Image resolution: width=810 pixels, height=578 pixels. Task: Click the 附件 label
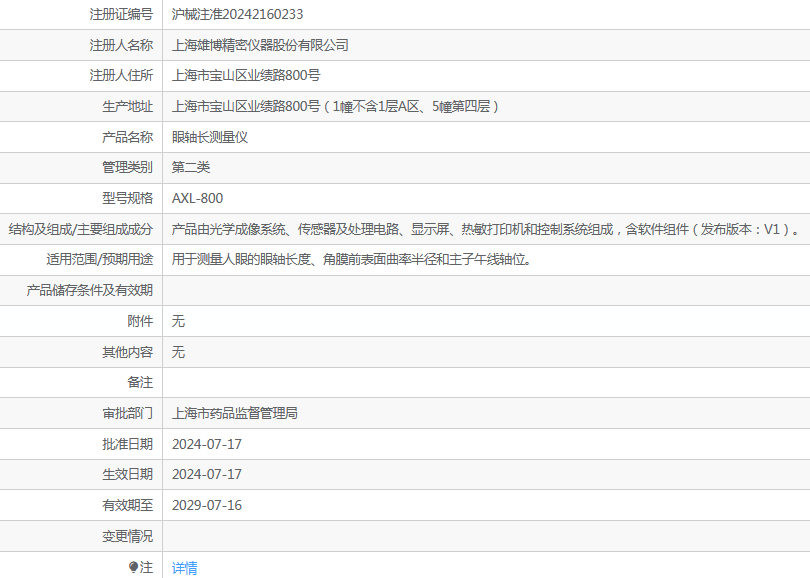tap(141, 321)
